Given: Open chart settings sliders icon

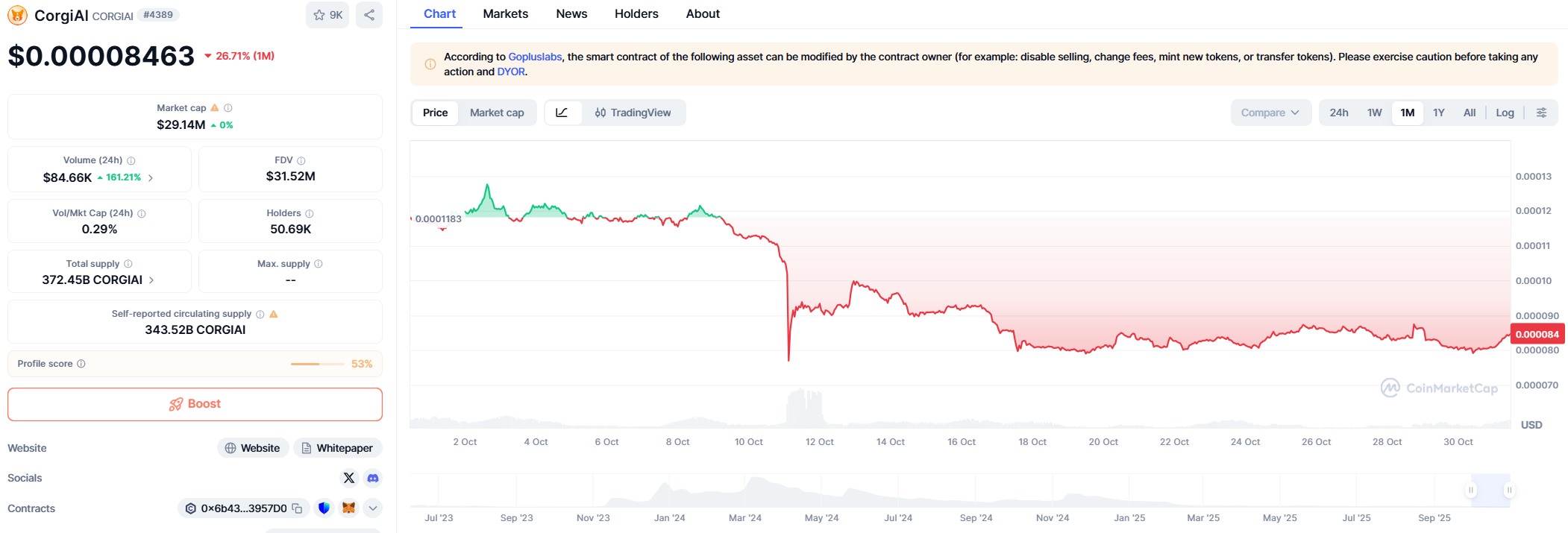Looking at the screenshot, I should tap(1541, 113).
